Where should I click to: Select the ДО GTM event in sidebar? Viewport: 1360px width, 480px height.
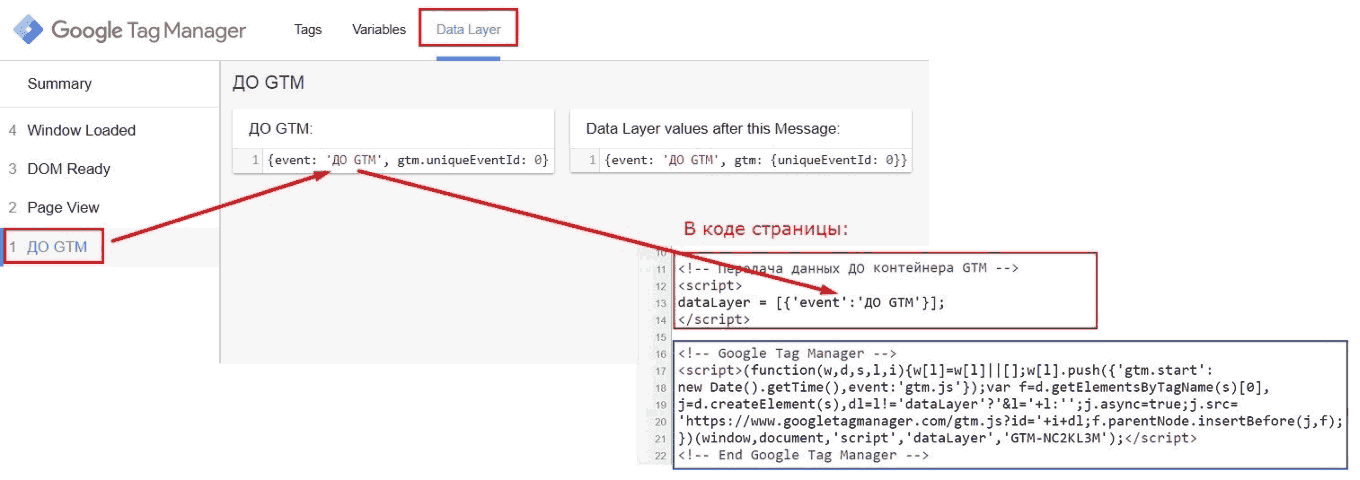pyautogui.click(x=57, y=246)
